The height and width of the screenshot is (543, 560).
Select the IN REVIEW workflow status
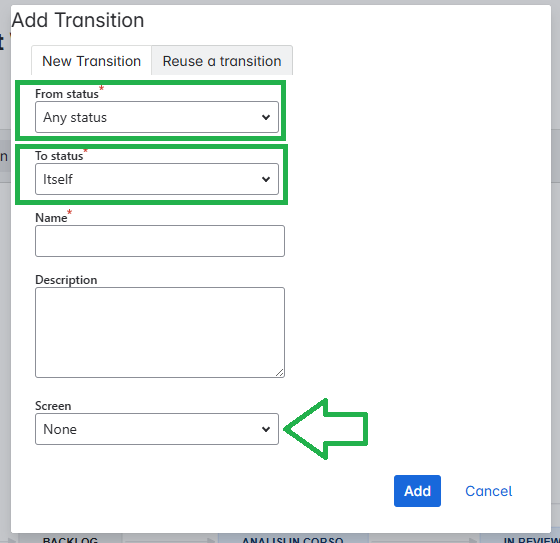coord(529,539)
